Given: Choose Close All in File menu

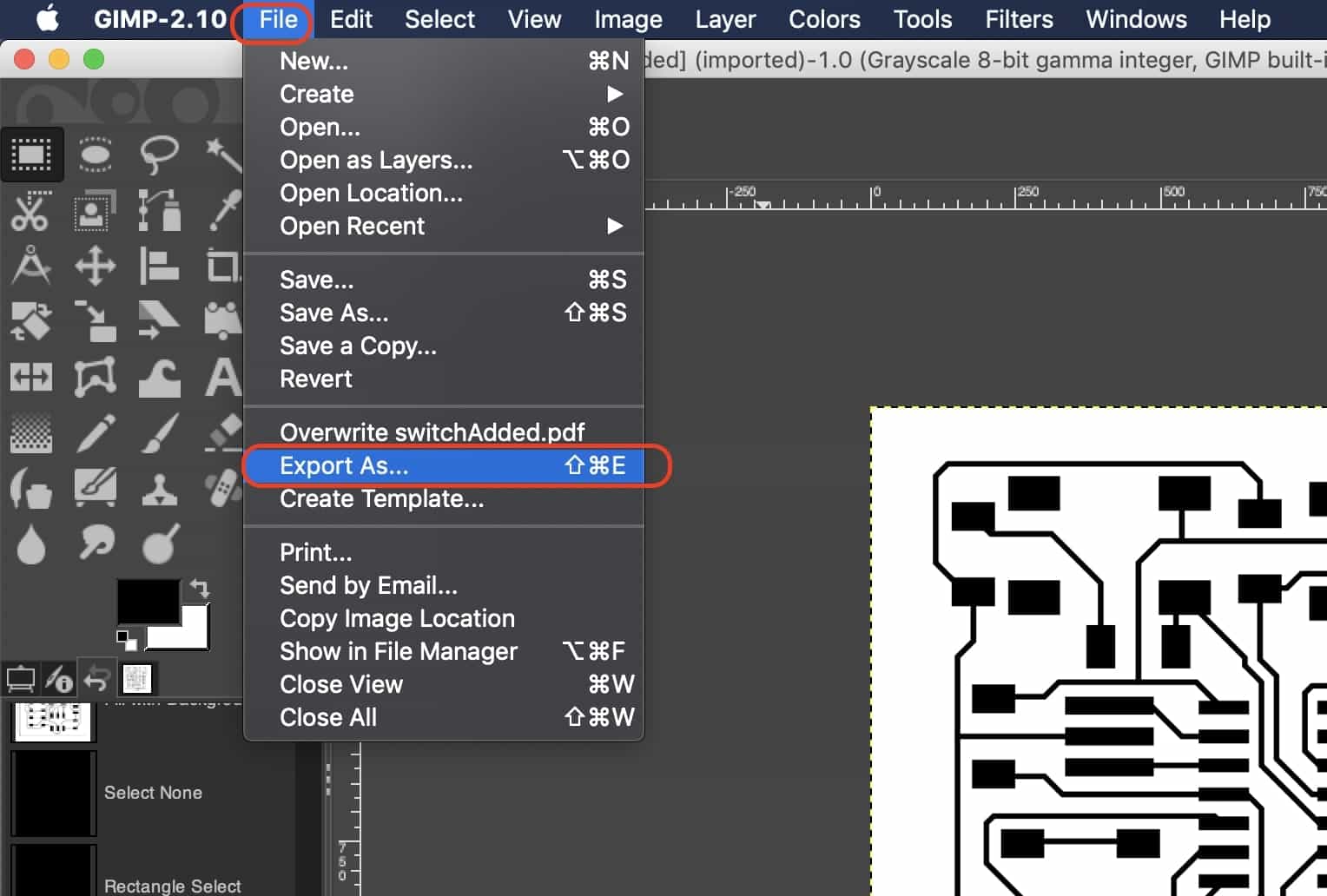Looking at the screenshot, I should [444, 717].
